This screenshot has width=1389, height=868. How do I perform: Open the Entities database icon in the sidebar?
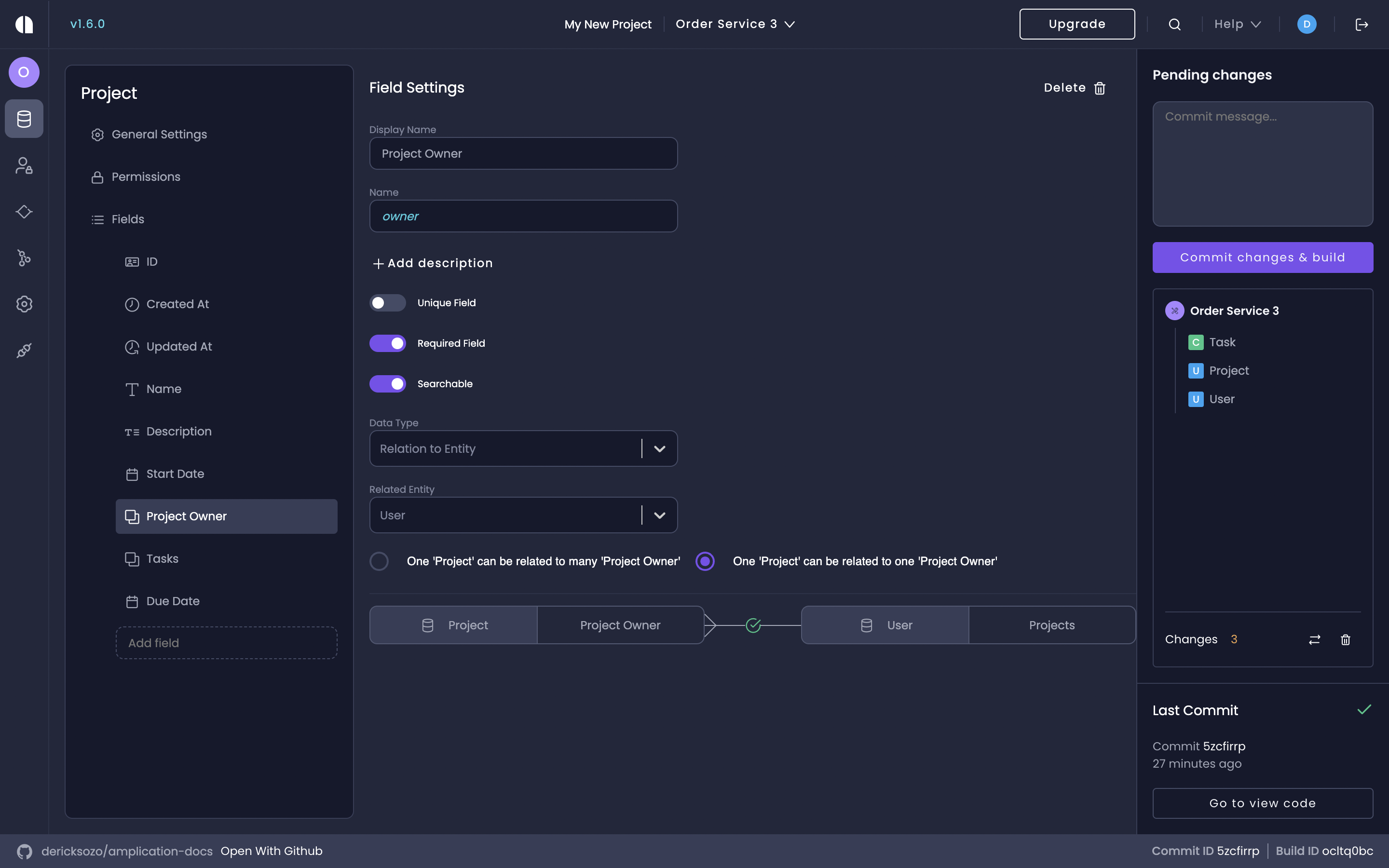[24, 119]
